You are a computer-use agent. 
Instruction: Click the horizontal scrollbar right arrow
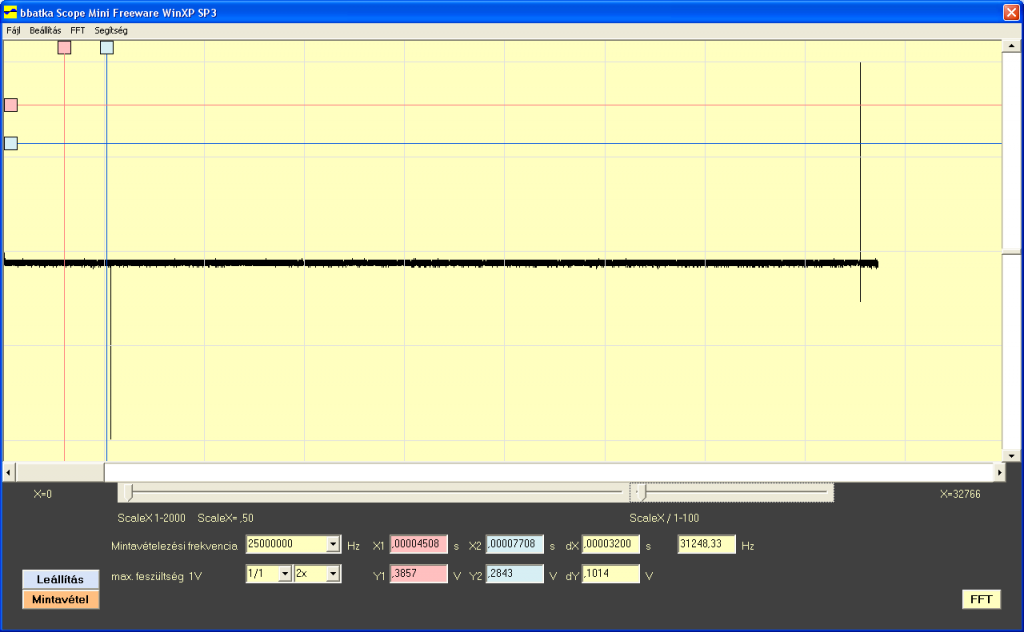[x=1000, y=472]
